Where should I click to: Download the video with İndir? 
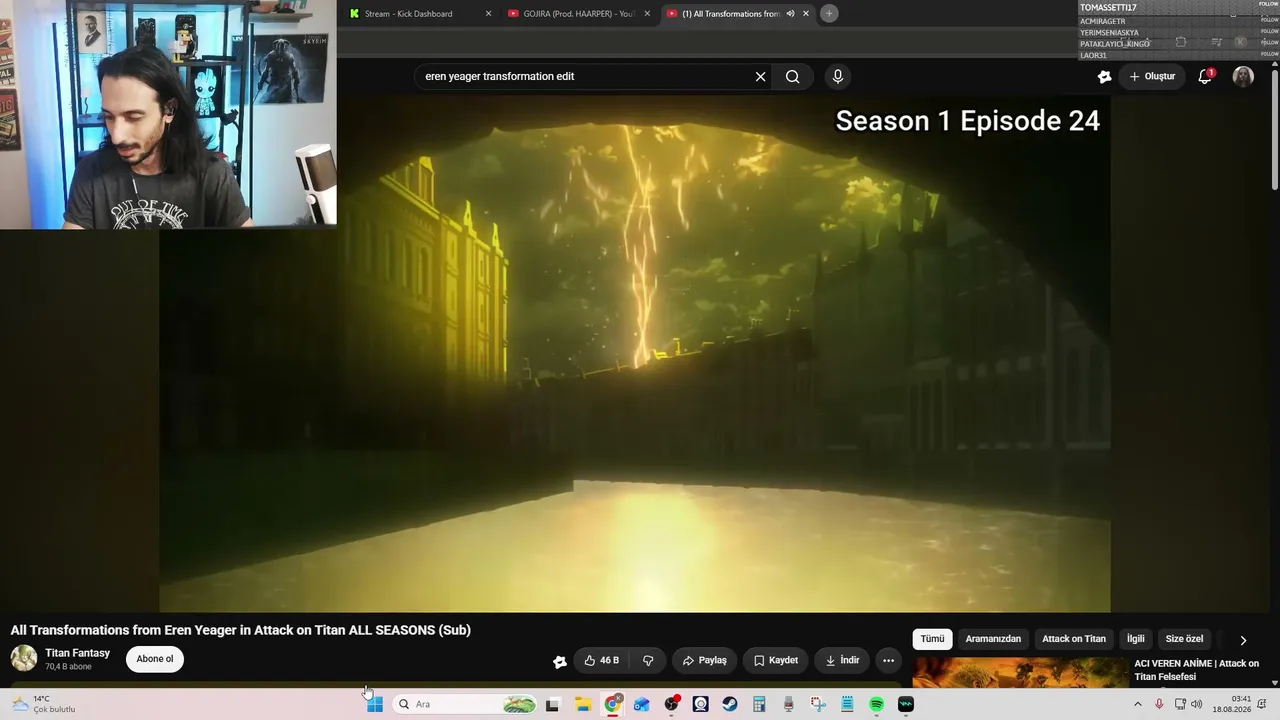tap(842, 660)
